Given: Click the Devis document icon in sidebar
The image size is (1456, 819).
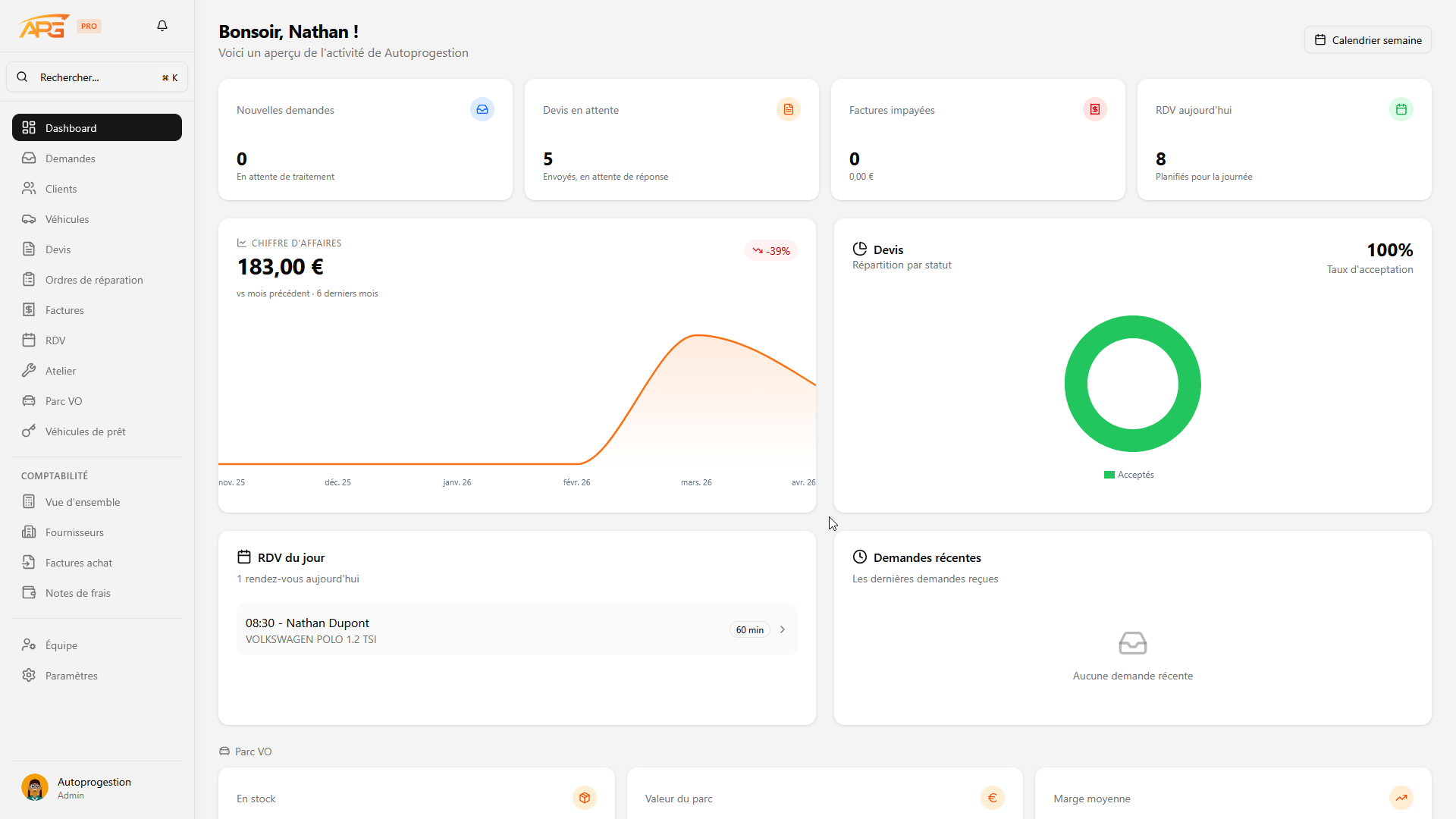Looking at the screenshot, I should tap(29, 249).
